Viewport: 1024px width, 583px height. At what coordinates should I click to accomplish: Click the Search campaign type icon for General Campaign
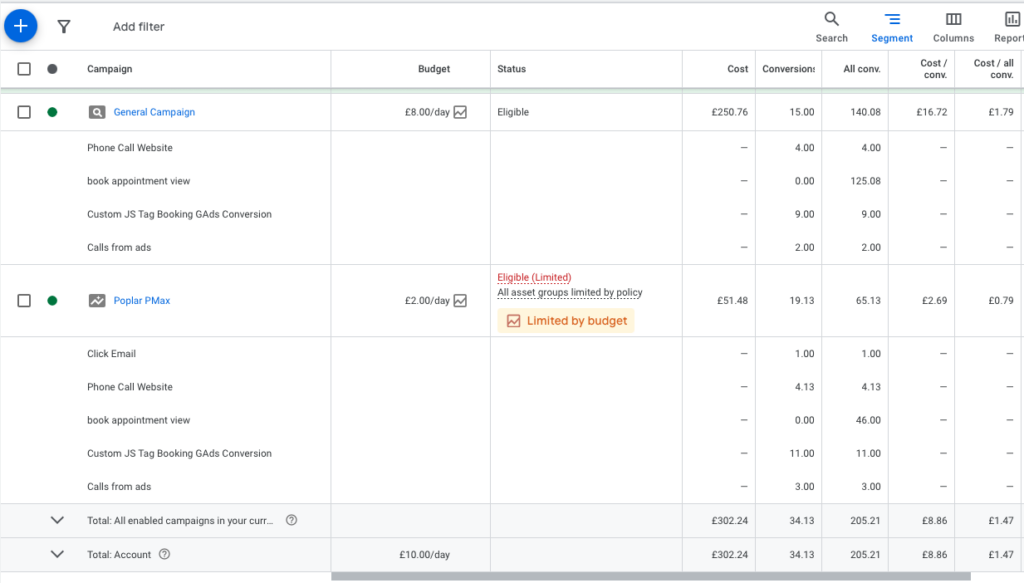tap(97, 112)
